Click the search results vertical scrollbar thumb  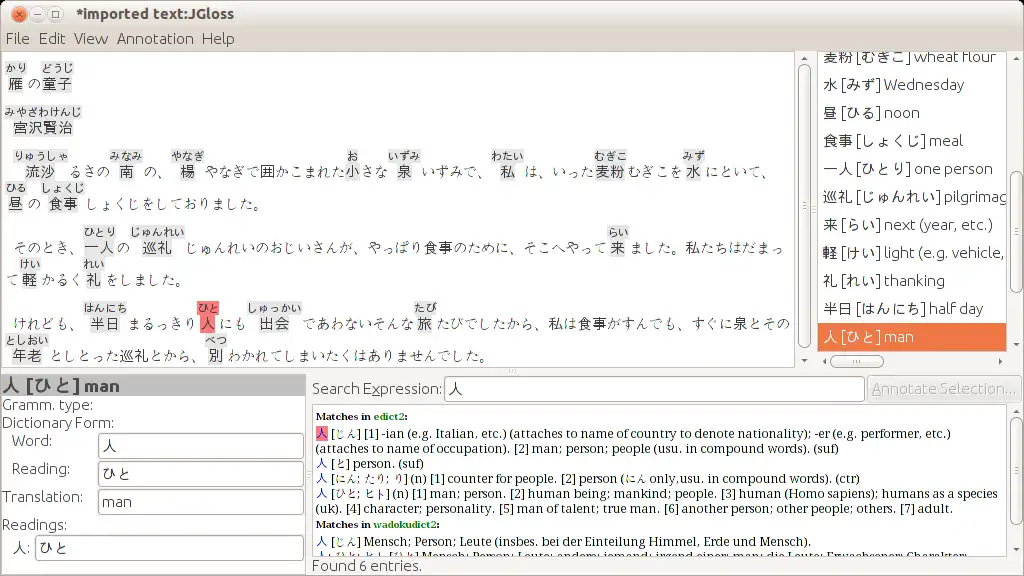(1016, 470)
